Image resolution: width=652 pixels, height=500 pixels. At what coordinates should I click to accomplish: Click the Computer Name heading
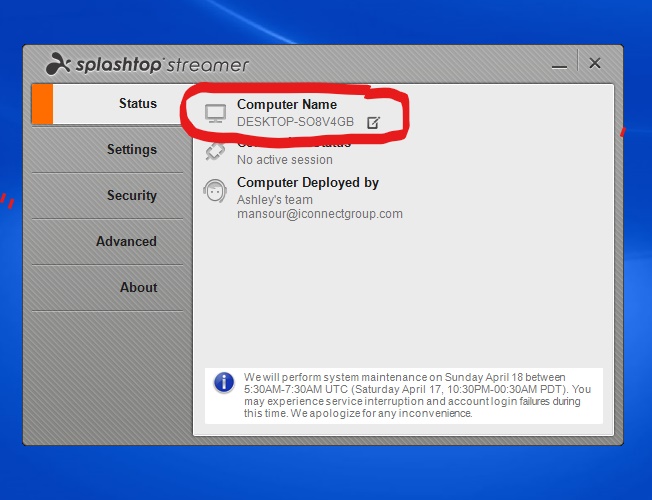pos(287,104)
